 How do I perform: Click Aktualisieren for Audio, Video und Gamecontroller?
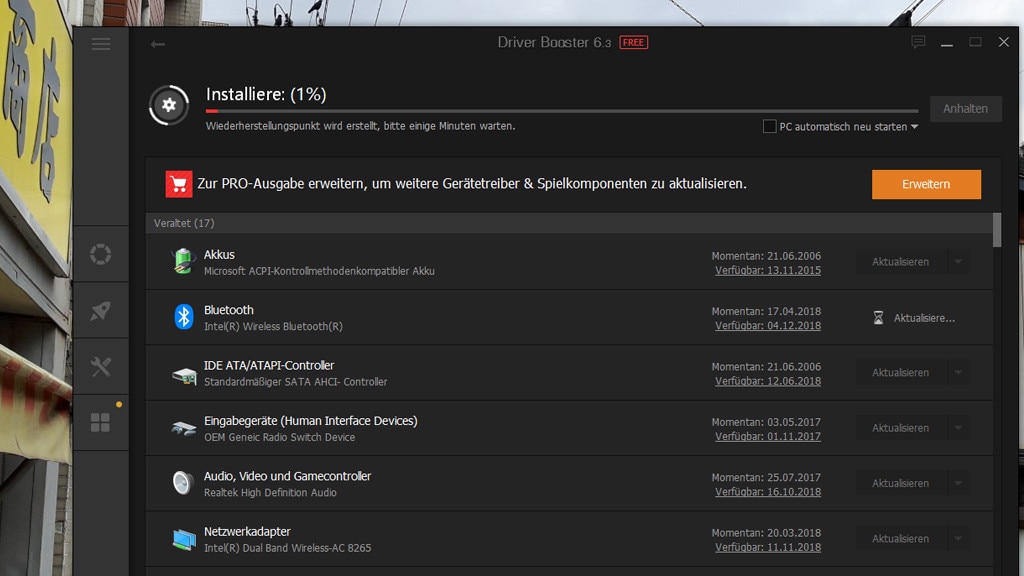tap(901, 484)
